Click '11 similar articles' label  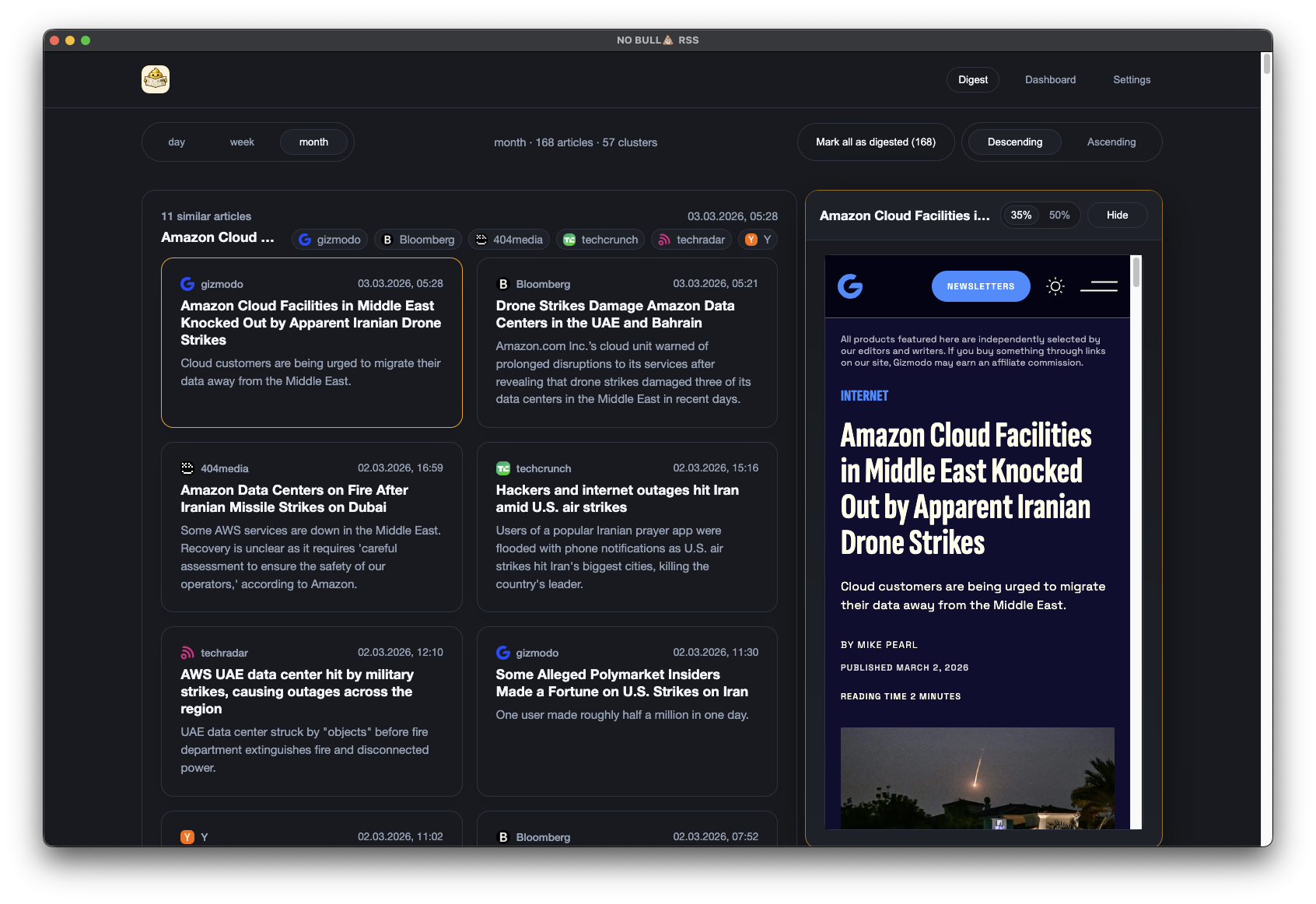coord(206,216)
